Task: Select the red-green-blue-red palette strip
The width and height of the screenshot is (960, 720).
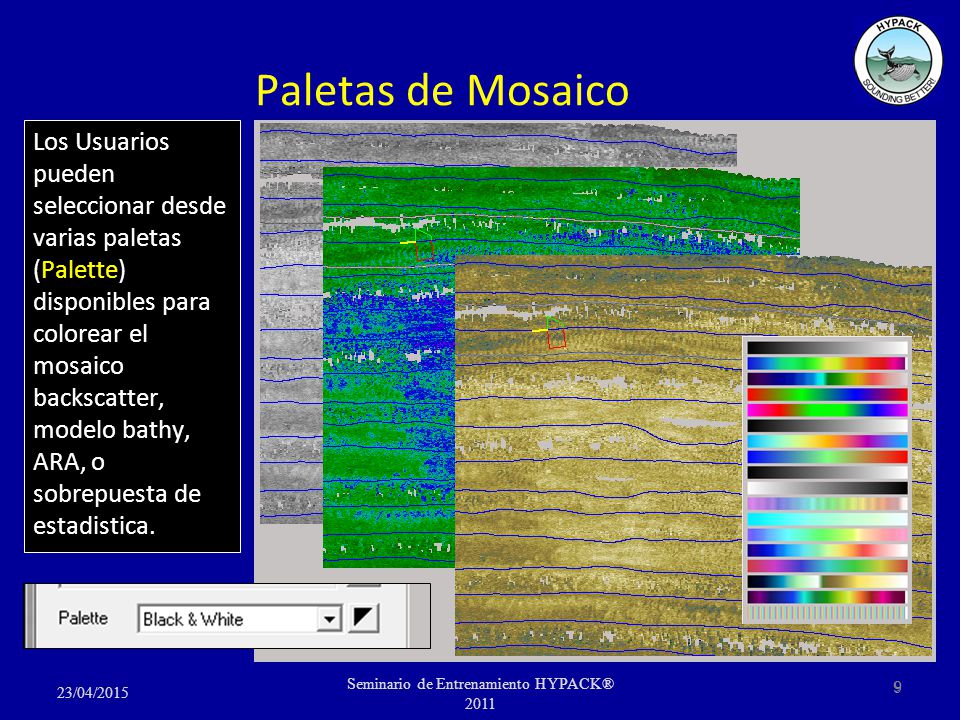Action: click(x=827, y=394)
